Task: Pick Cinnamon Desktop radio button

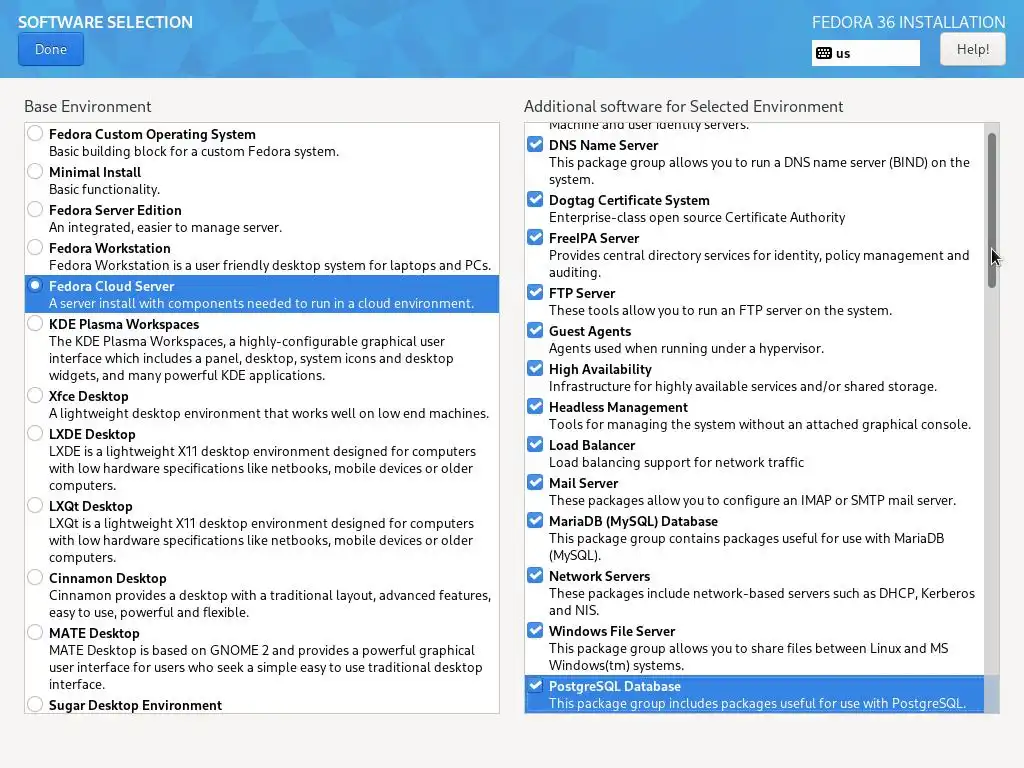Action: (35, 577)
